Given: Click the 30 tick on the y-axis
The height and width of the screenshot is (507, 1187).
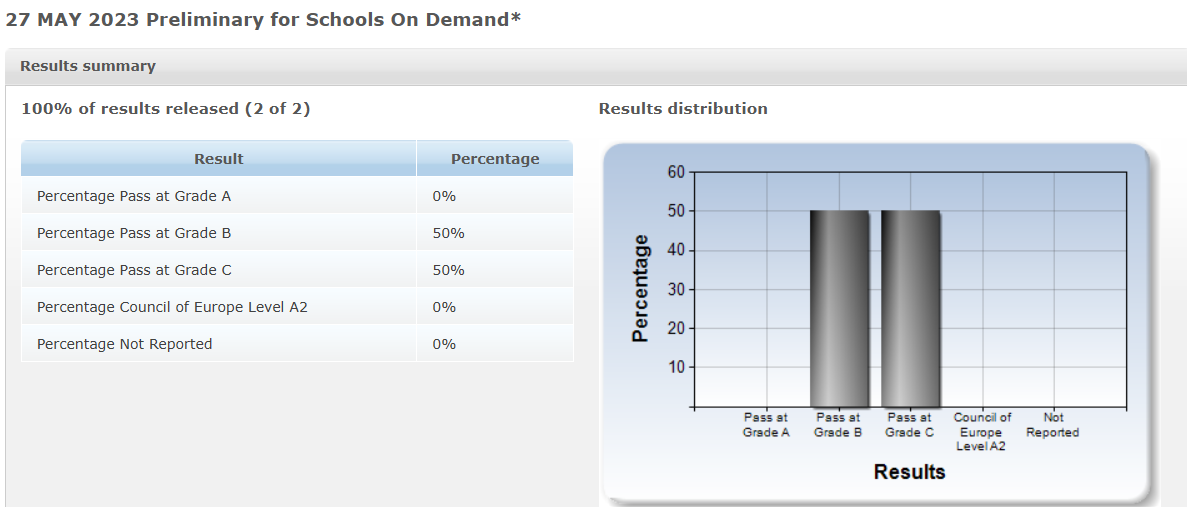Looking at the screenshot, I should pos(675,289).
